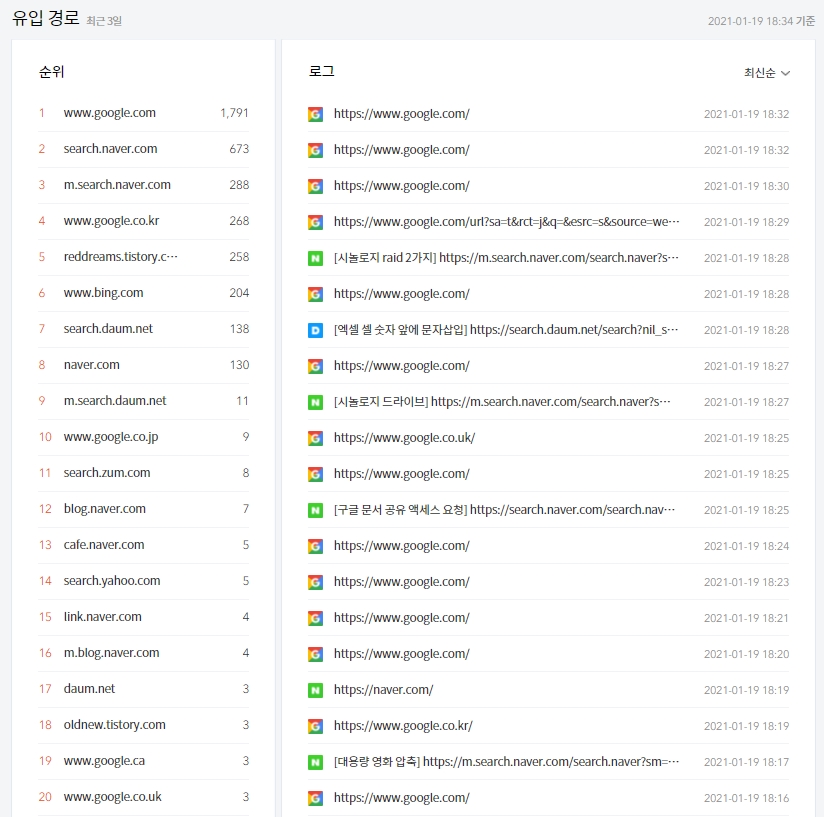Select www.bing.com ranking row
Screen dimensions: 824x817
(143, 293)
